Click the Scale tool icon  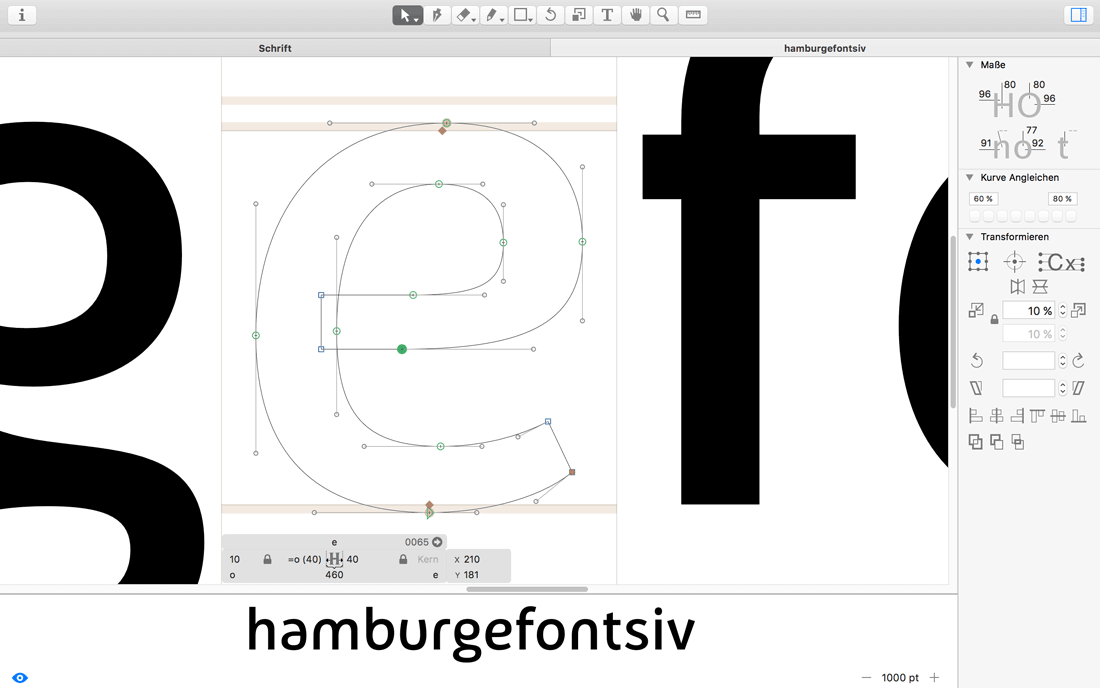point(578,15)
